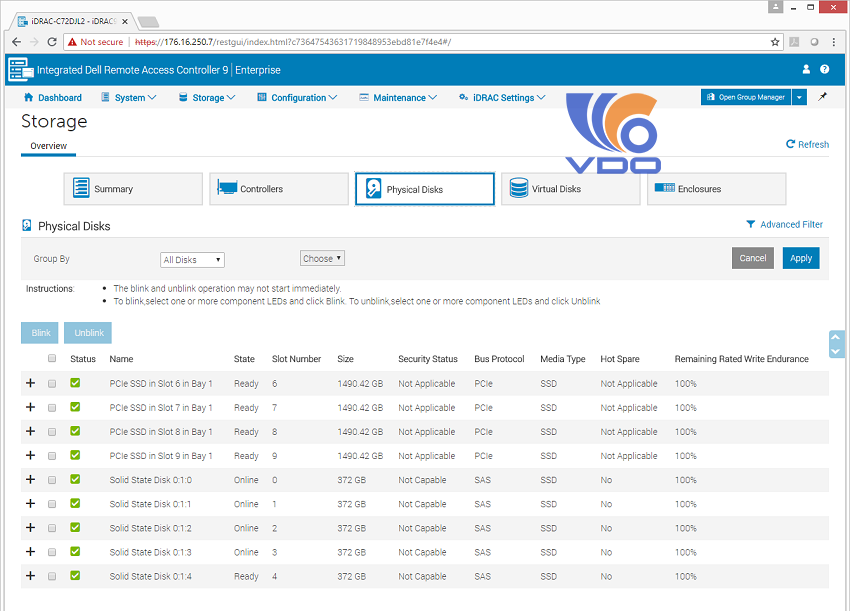Image resolution: width=850 pixels, height=611 pixels.
Task: Sort table by Media Type column header
Action: click(x=563, y=359)
